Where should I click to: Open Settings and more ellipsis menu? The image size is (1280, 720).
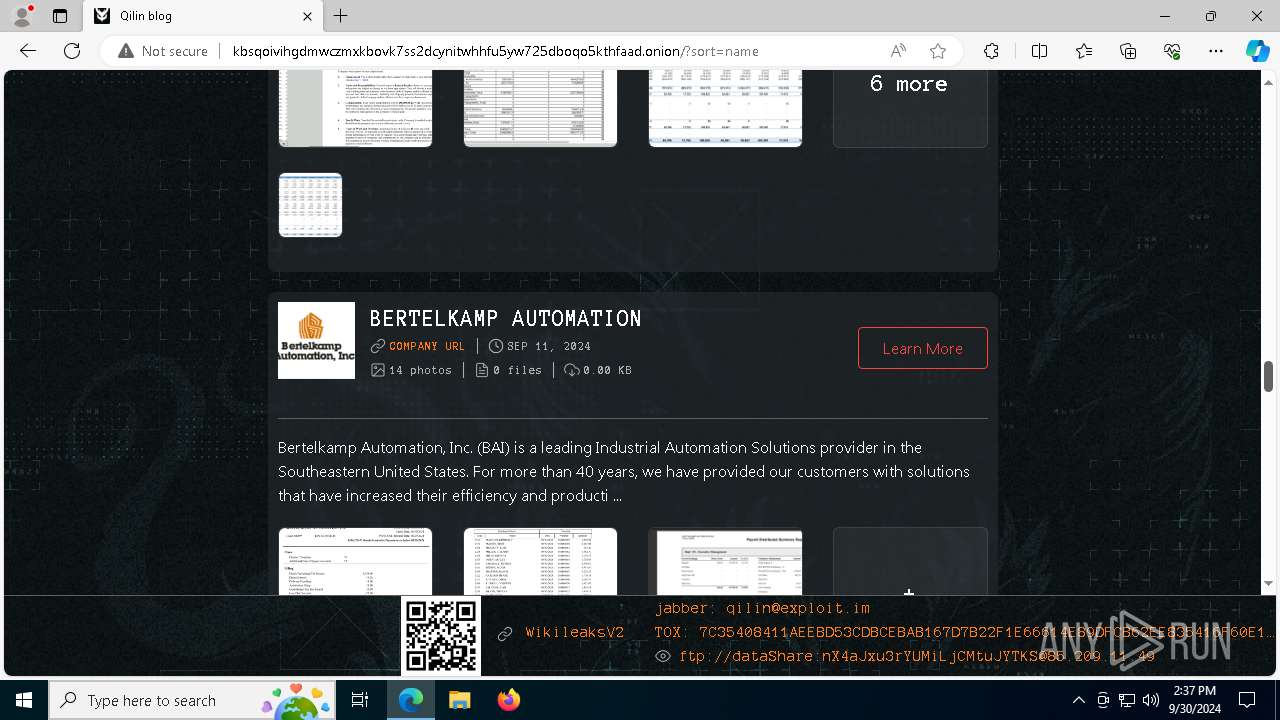click(1216, 51)
